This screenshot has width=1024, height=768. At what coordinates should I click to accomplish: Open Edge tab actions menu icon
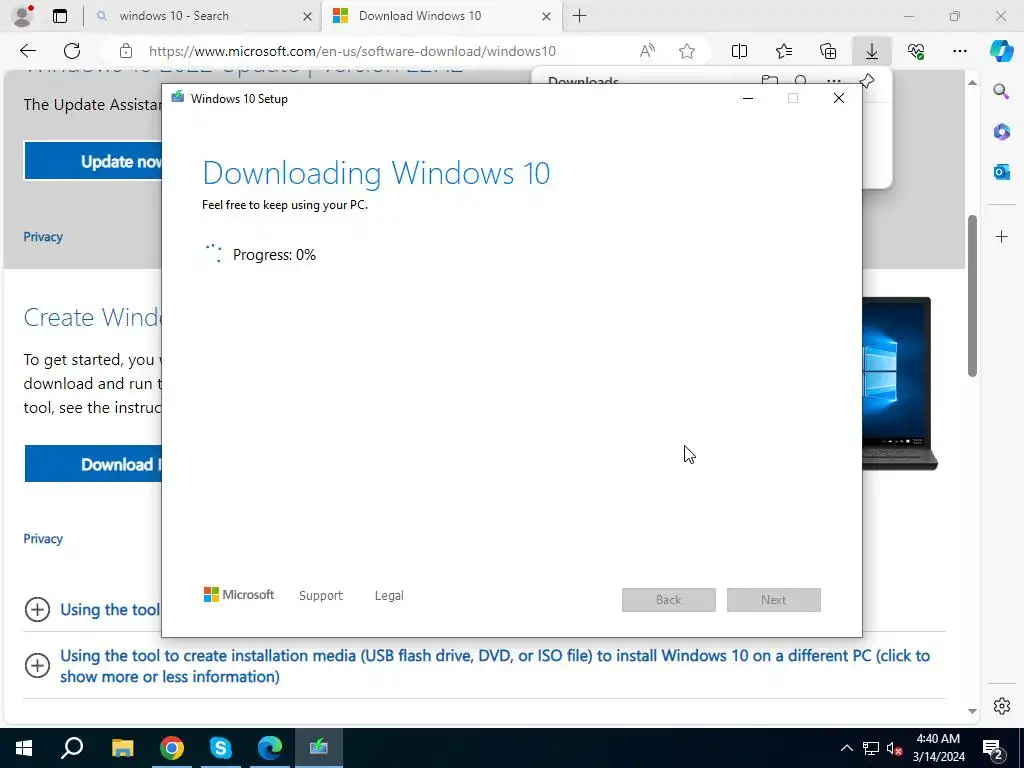60,16
